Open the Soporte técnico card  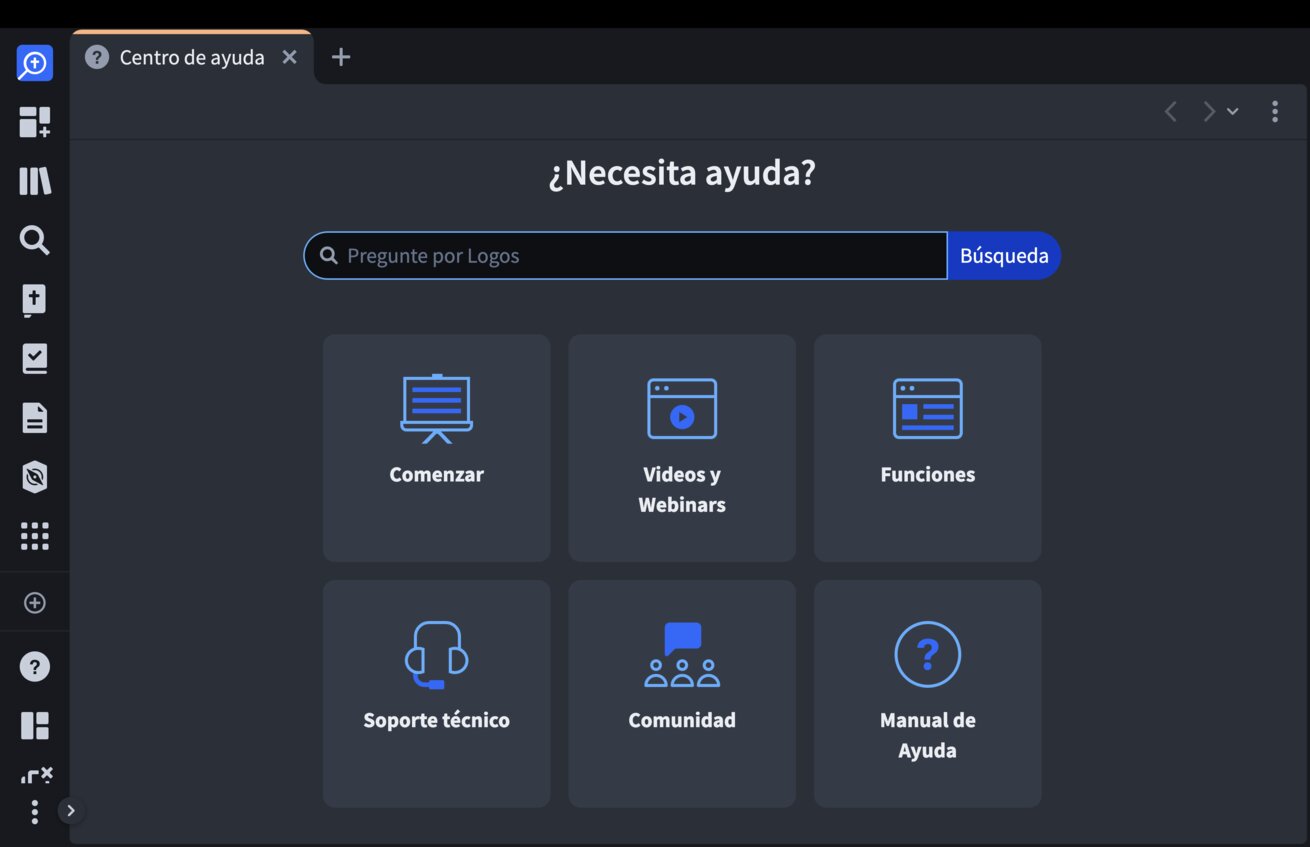coord(437,694)
